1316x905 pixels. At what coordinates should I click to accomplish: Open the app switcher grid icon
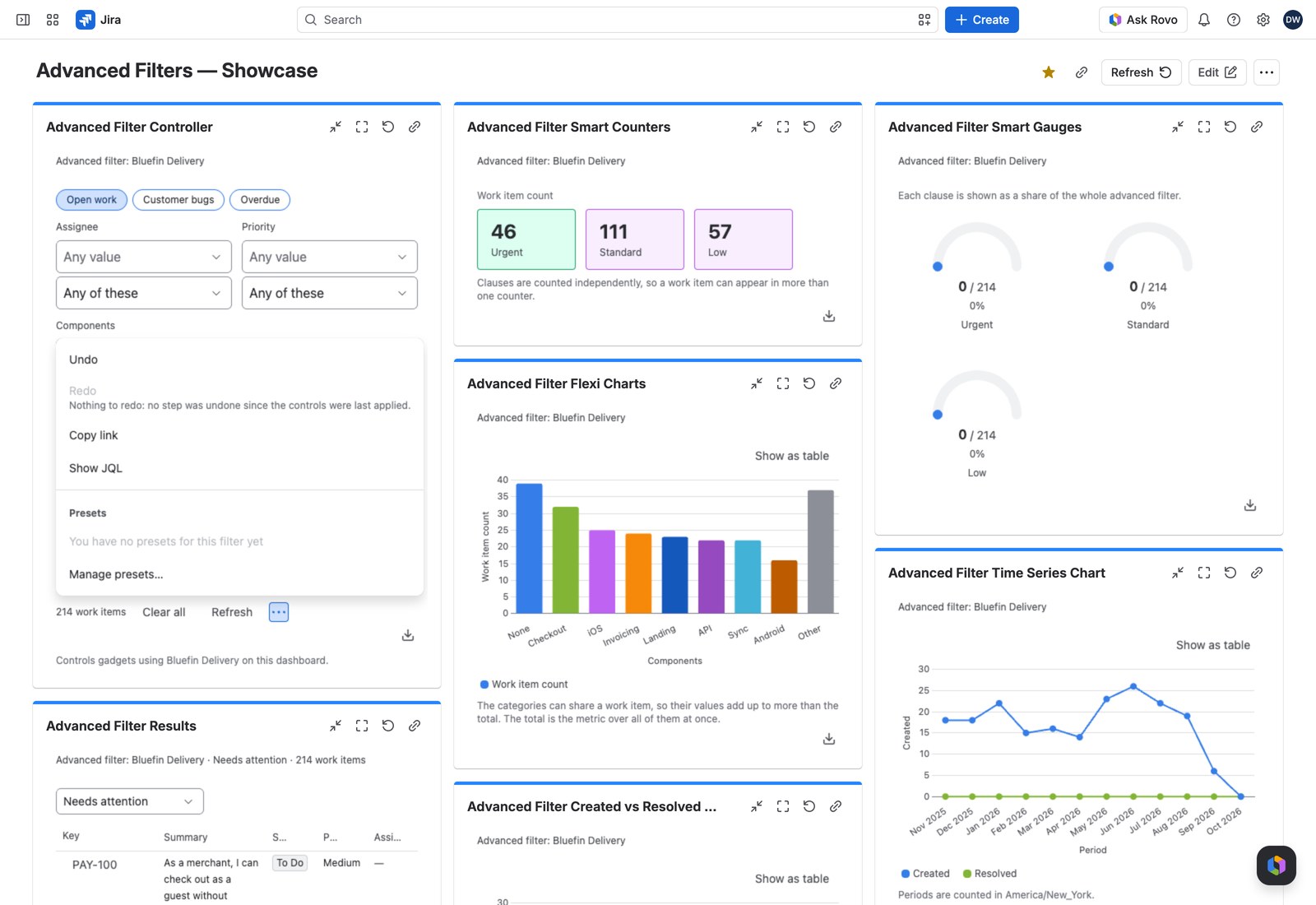[53, 20]
